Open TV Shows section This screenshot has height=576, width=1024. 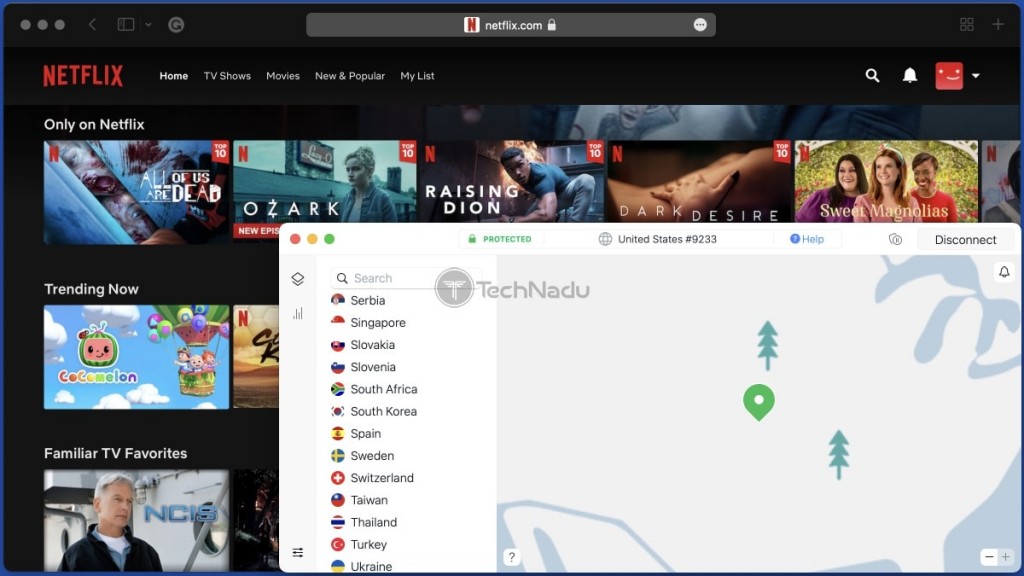coord(227,76)
